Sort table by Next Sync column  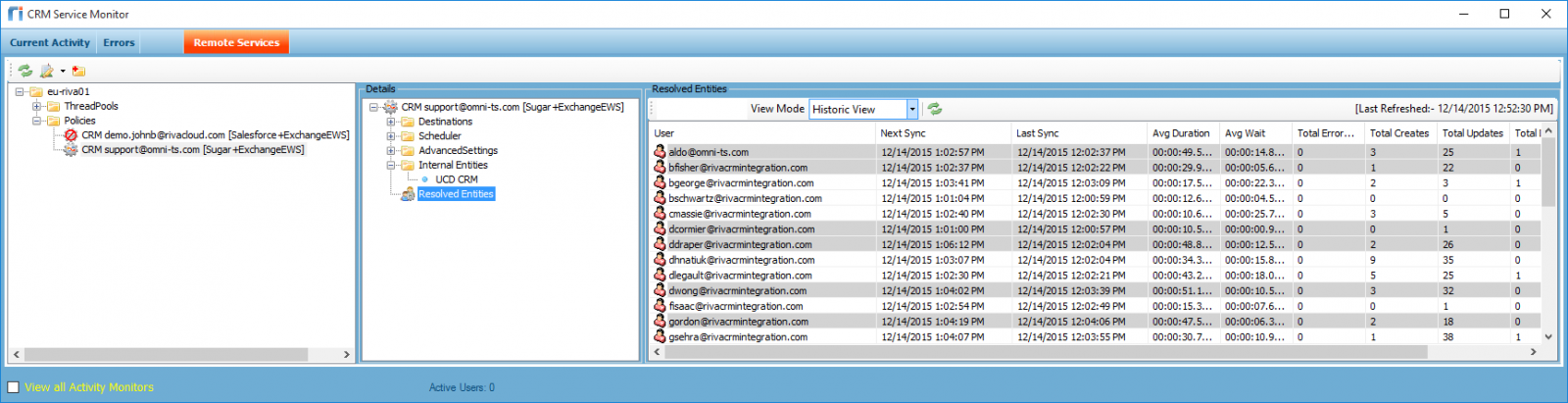pos(944,133)
